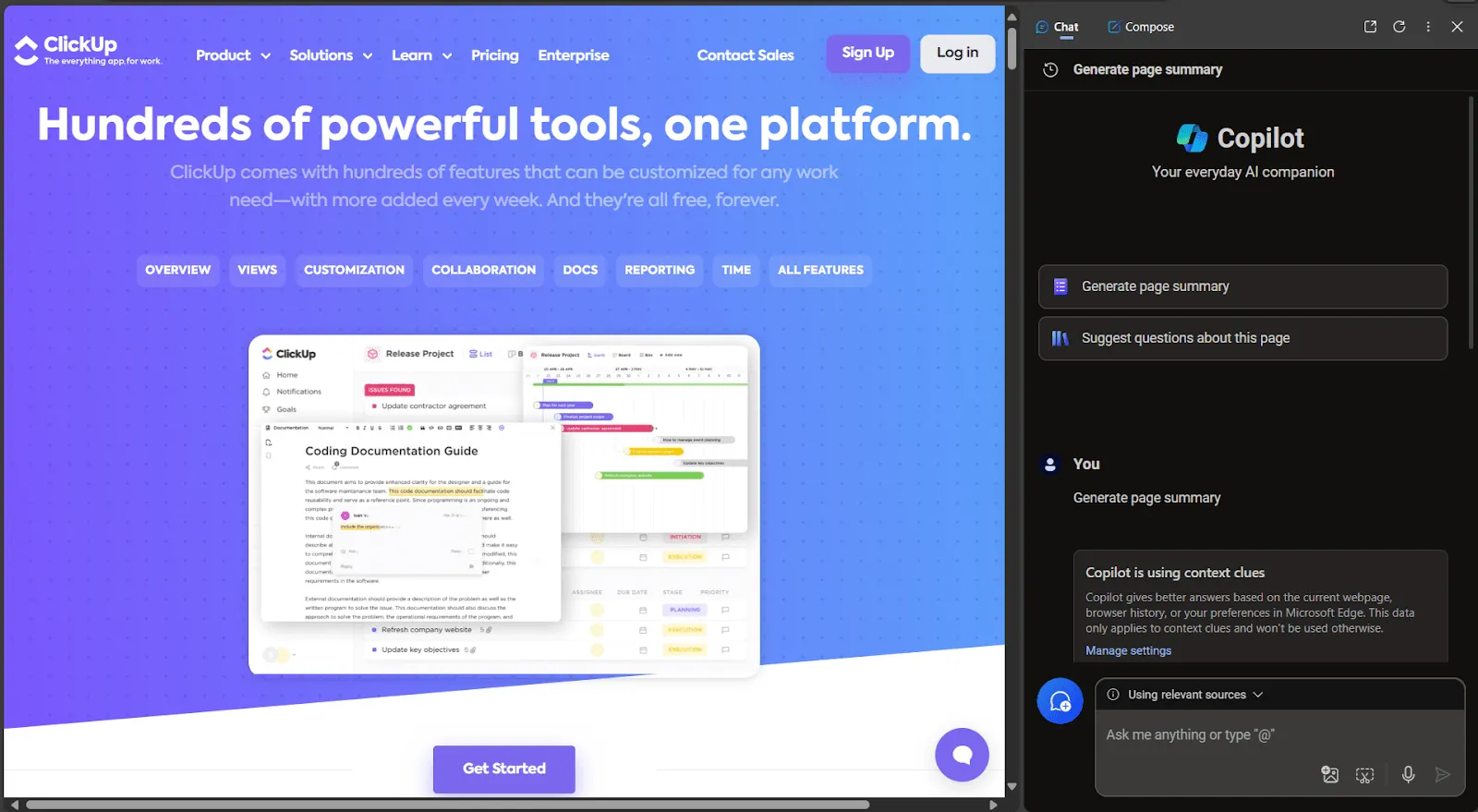Click the Sign Up button

[x=868, y=53]
